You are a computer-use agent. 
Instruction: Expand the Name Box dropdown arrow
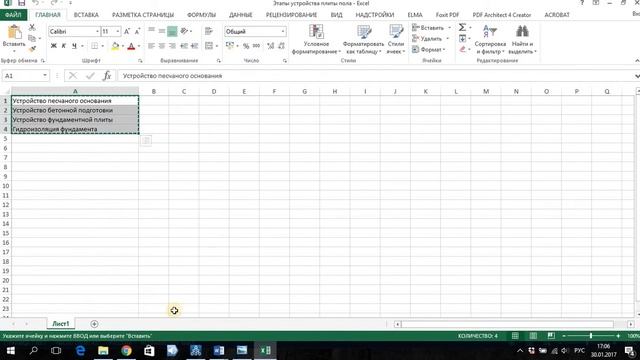[x=45, y=76]
